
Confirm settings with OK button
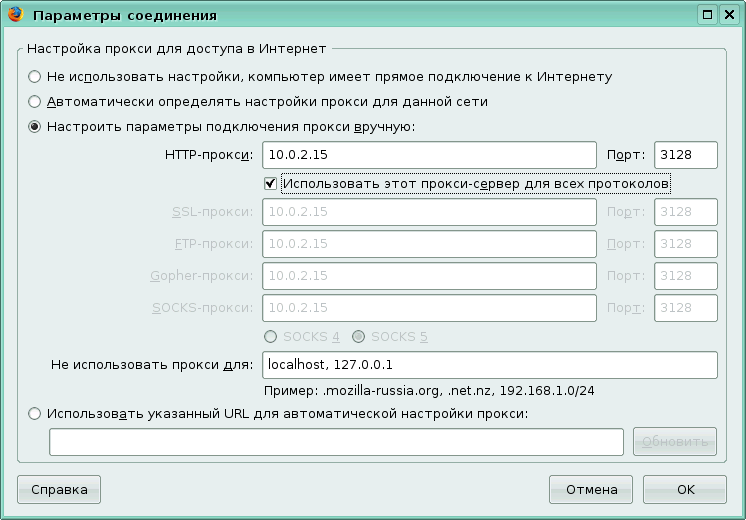click(684, 490)
